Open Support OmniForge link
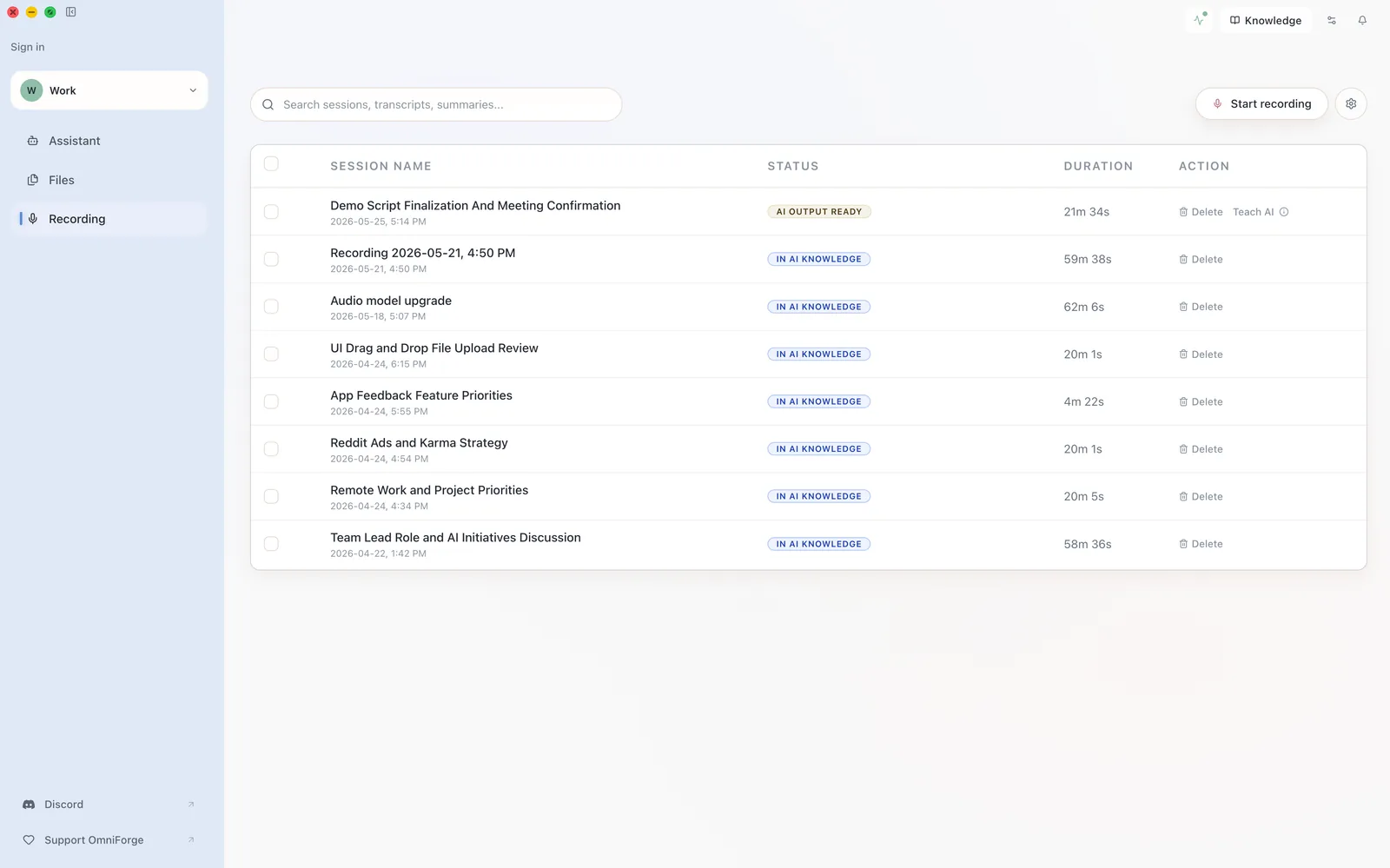 pyautogui.click(x=109, y=840)
